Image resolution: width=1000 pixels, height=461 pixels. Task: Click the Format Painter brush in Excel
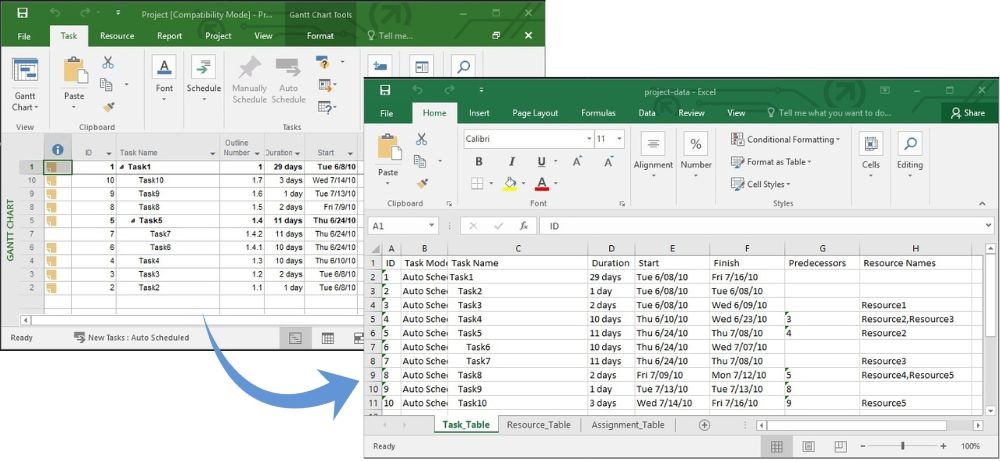[x=421, y=183]
